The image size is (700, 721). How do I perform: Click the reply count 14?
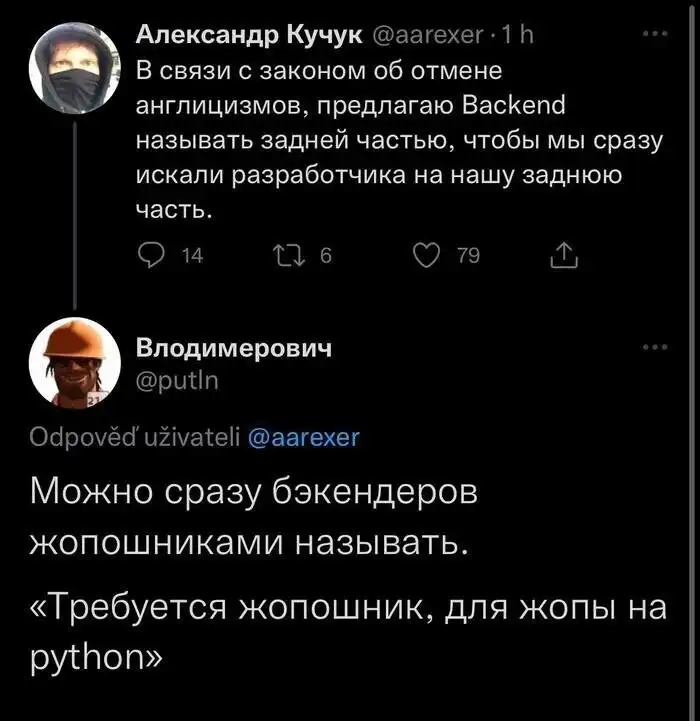(192, 257)
